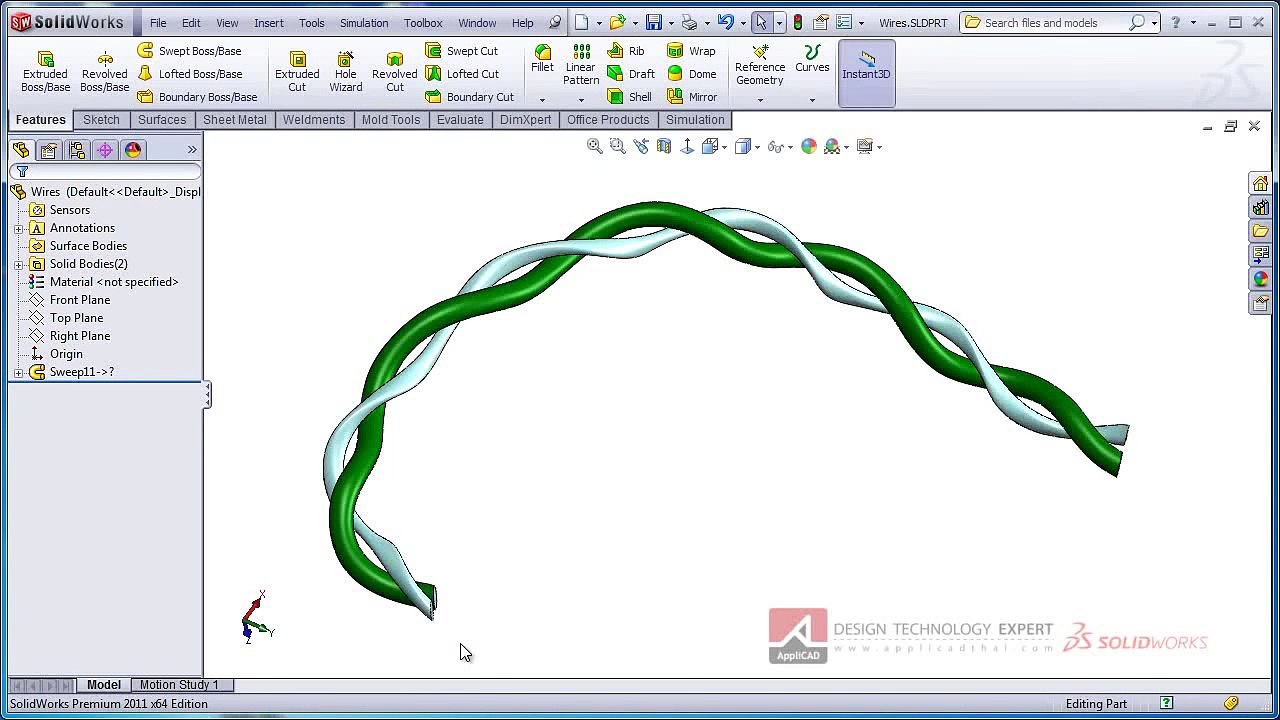This screenshot has height=720, width=1280.
Task: Choose the Swept Boss/Base feature
Action: tap(189, 51)
